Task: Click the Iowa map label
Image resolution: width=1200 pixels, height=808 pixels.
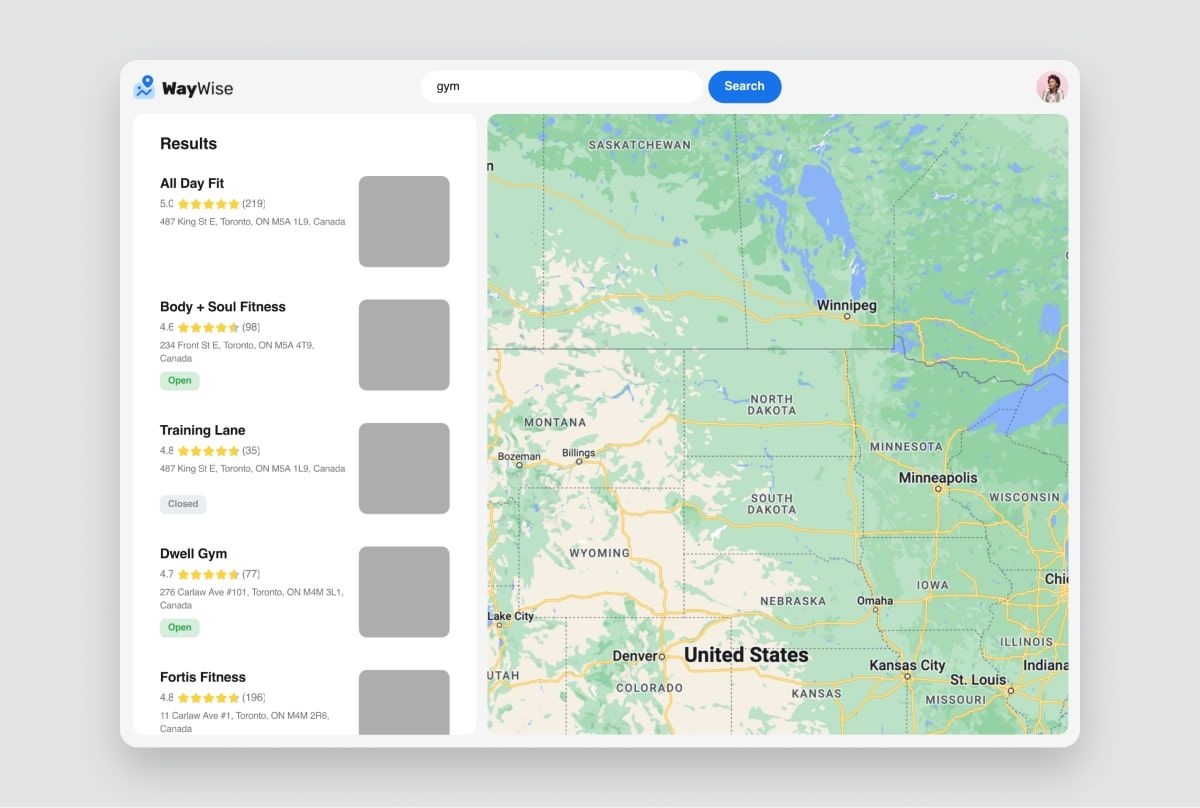Action: 933,585
